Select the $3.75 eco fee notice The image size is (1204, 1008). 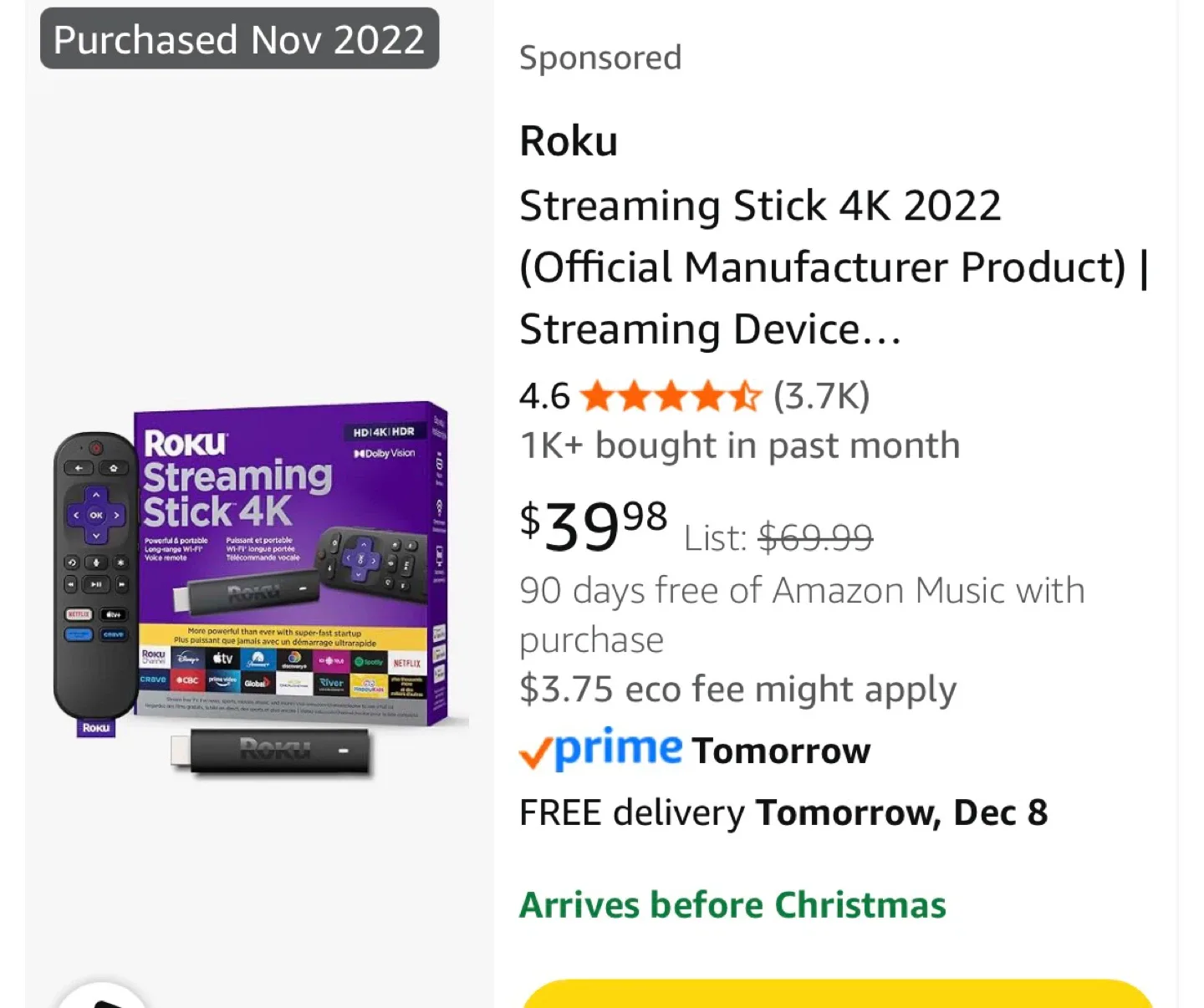click(x=737, y=689)
